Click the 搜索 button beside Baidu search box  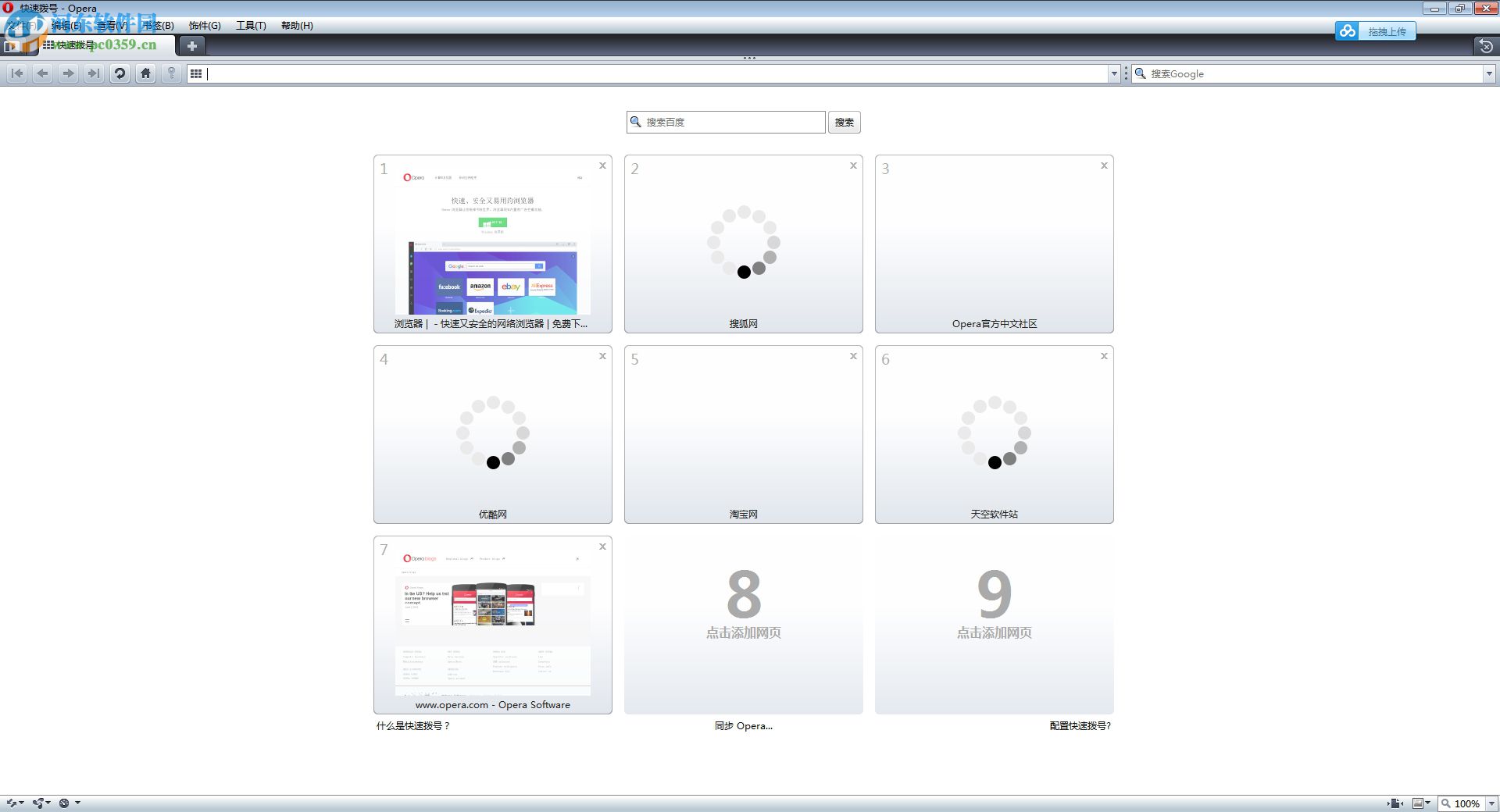click(x=844, y=122)
